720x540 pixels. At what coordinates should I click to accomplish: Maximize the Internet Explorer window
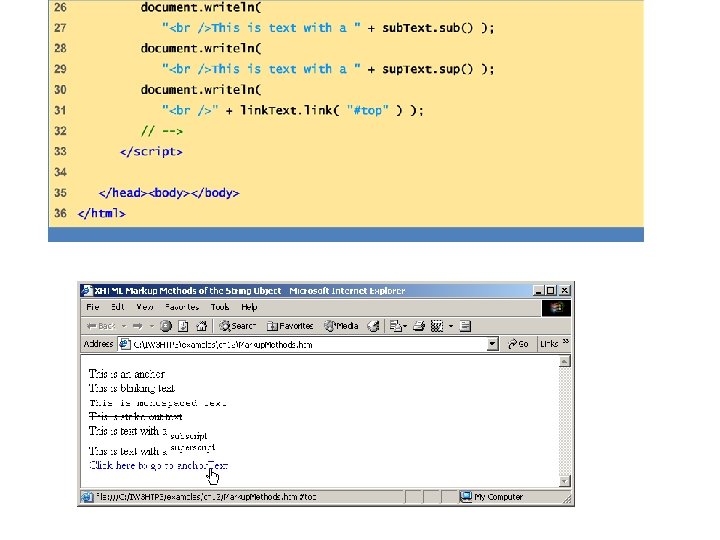pos(550,291)
